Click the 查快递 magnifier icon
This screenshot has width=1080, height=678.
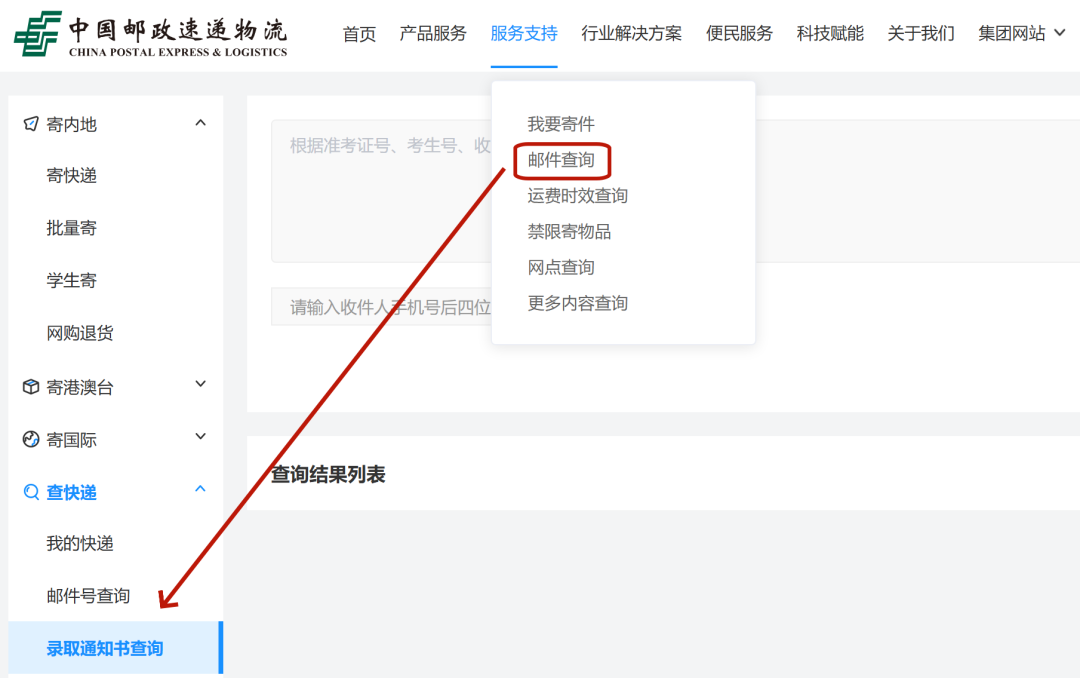click(x=31, y=492)
